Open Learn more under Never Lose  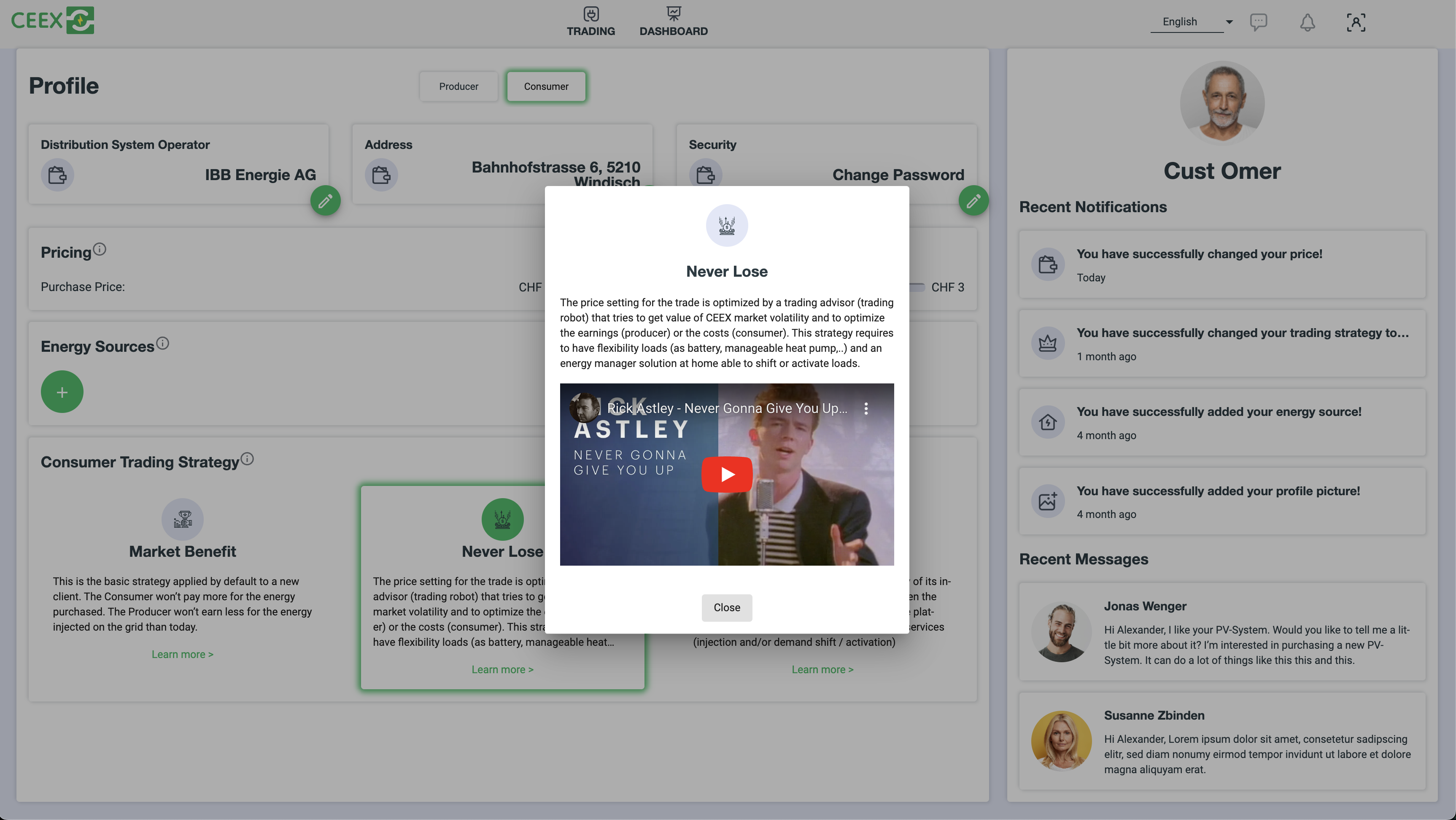click(x=502, y=670)
